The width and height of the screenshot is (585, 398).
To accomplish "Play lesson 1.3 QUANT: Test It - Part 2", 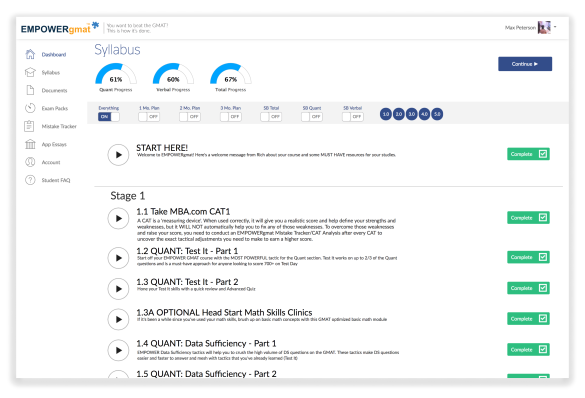I will (118, 289).
